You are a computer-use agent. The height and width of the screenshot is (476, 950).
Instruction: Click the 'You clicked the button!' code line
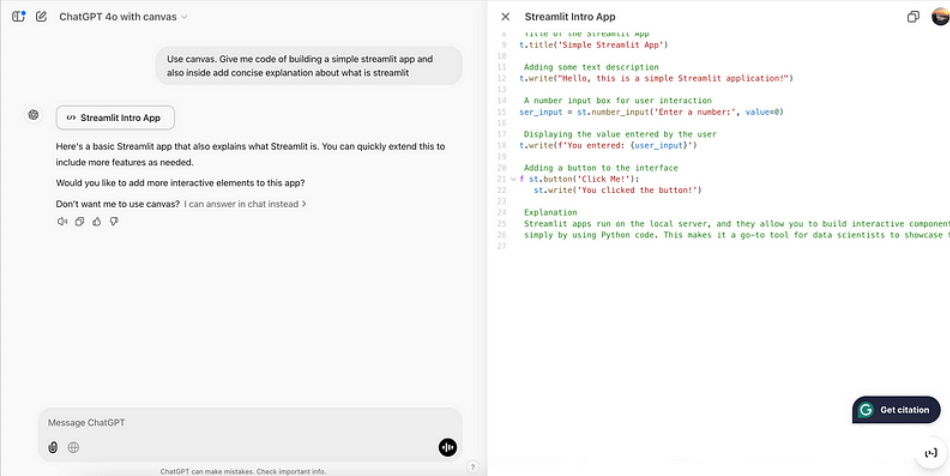(617, 190)
